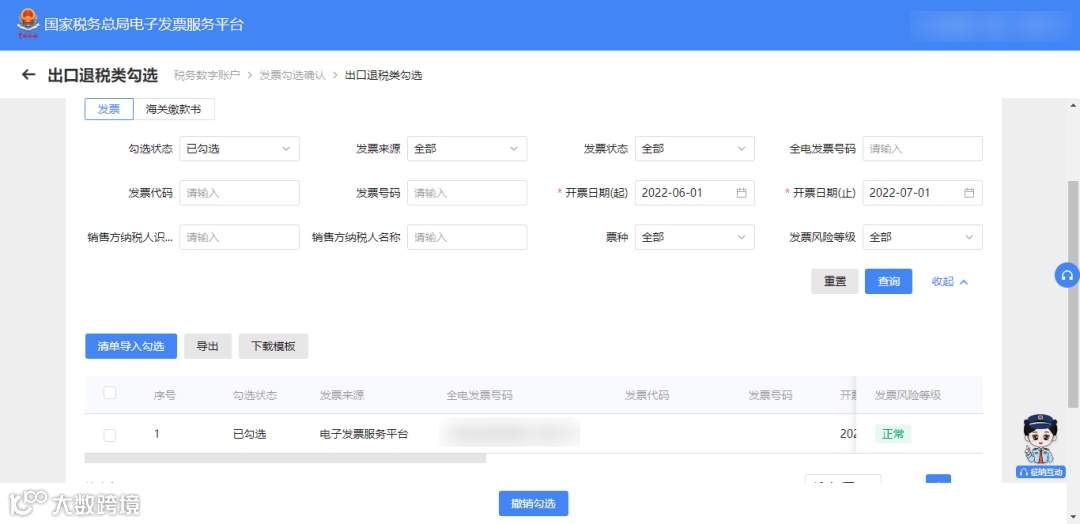Click the 已勾选 status cell in row 1
The width and height of the screenshot is (1080, 524).
(x=249, y=434)
